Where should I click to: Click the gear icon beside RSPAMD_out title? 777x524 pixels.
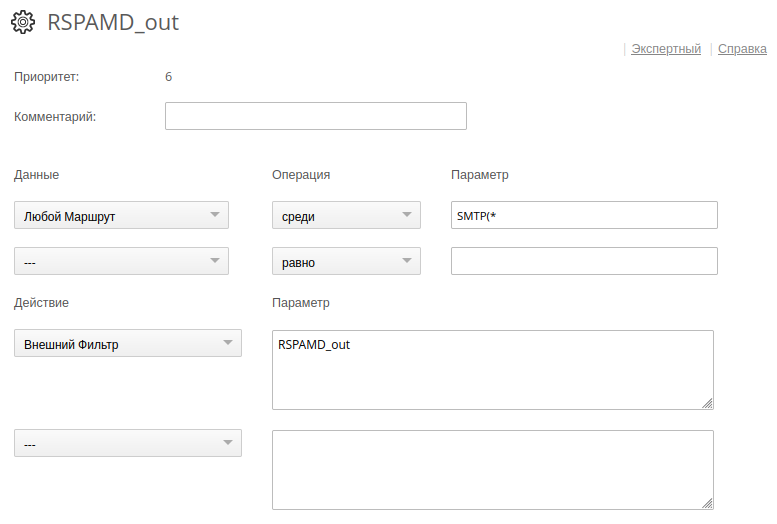tap(23, 23)
